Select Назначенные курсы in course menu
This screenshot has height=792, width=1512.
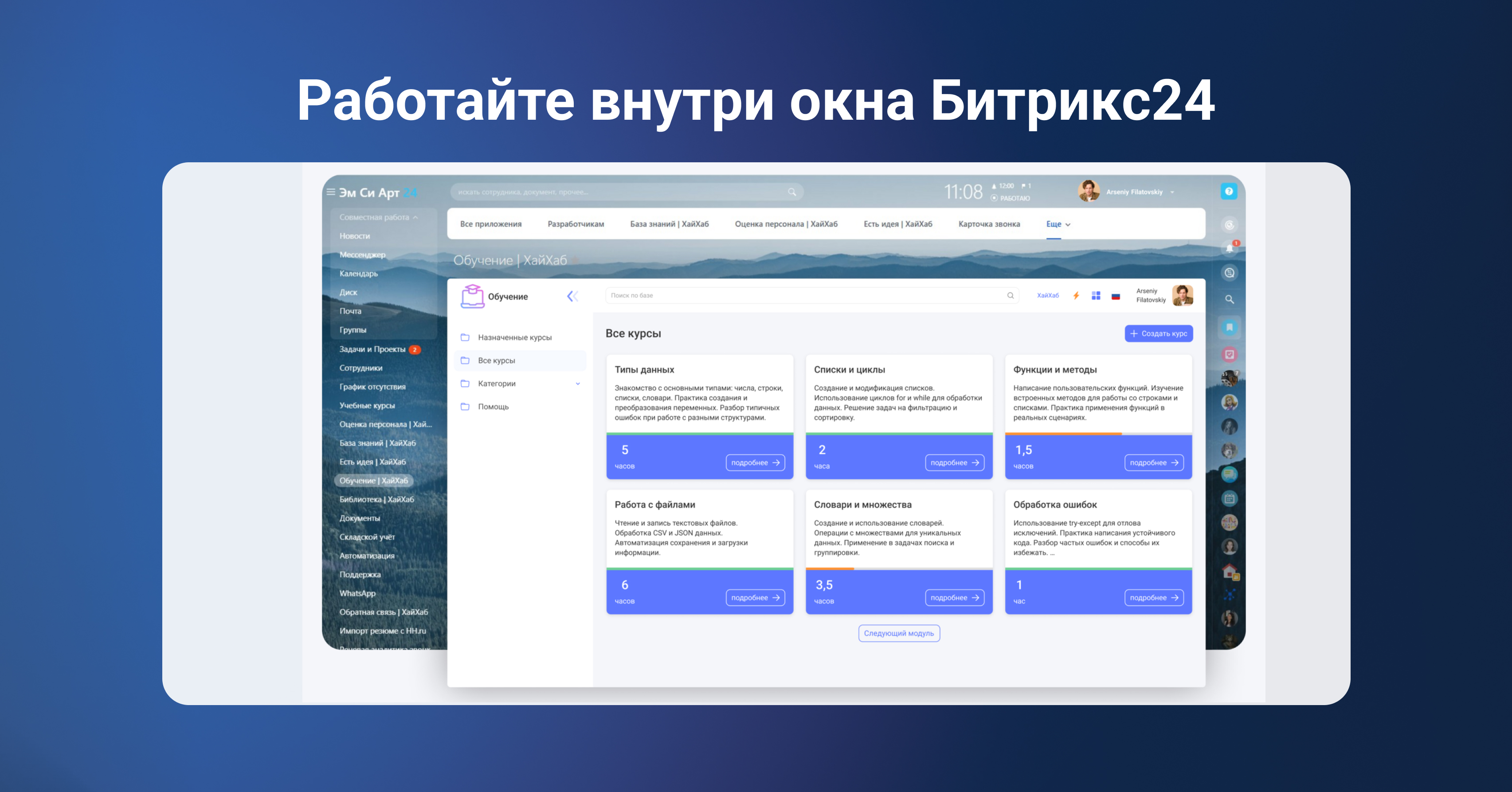tap(514, 337)
